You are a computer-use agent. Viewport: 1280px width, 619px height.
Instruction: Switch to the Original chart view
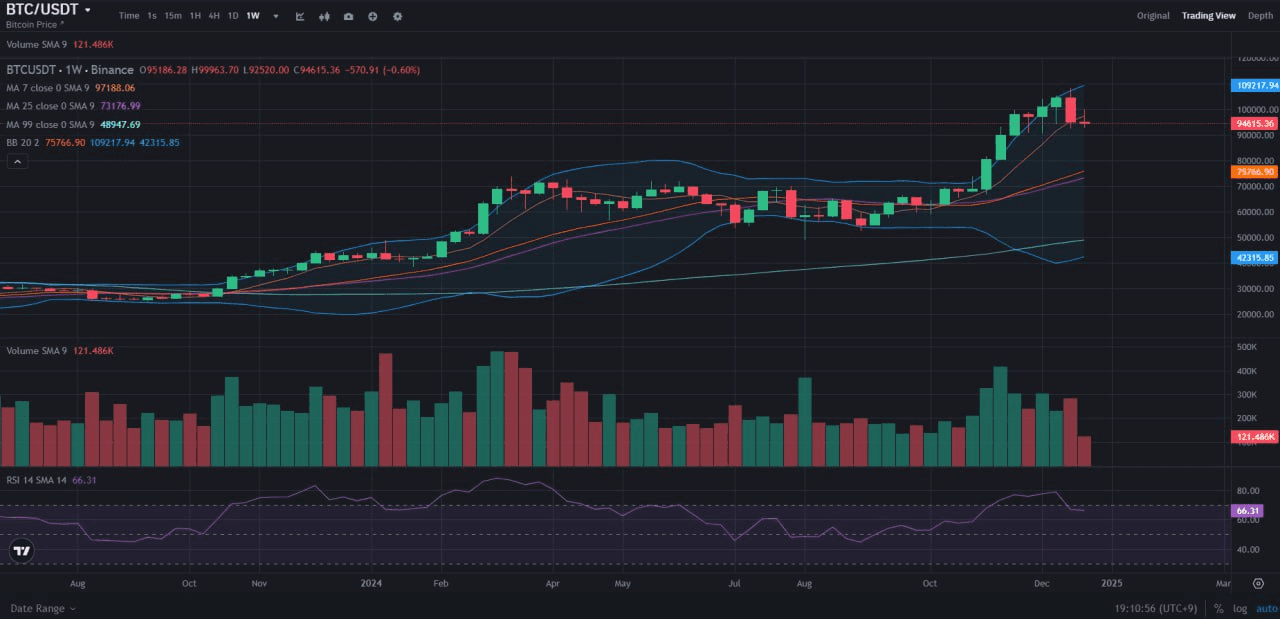coord(1153,16)
